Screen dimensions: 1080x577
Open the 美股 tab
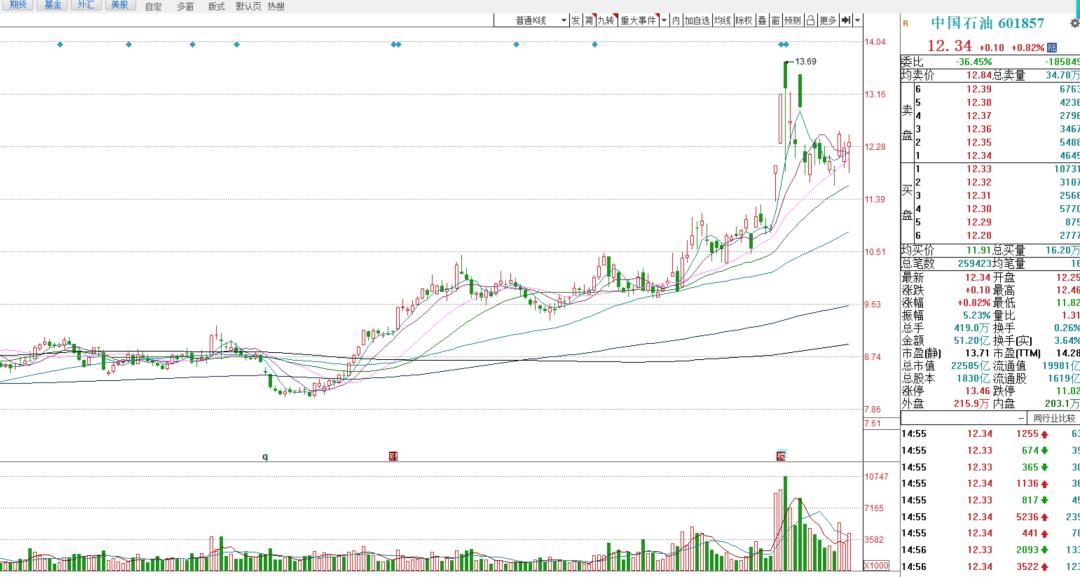click(119, 5)
